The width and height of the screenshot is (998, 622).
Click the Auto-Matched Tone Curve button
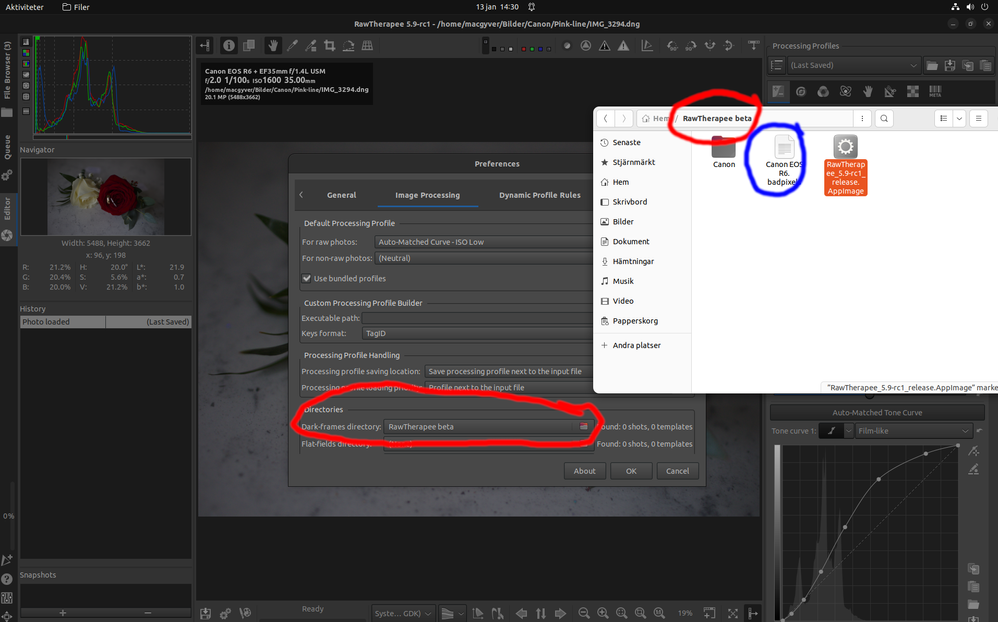(876, 412)
